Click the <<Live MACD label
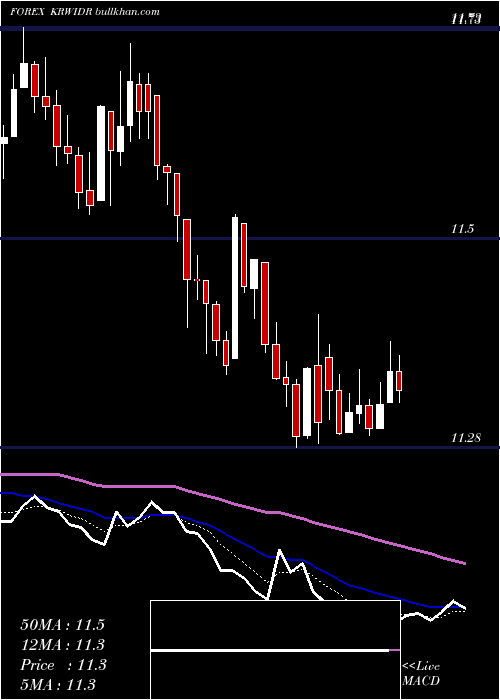500x700 pixels. coord(421,673)
